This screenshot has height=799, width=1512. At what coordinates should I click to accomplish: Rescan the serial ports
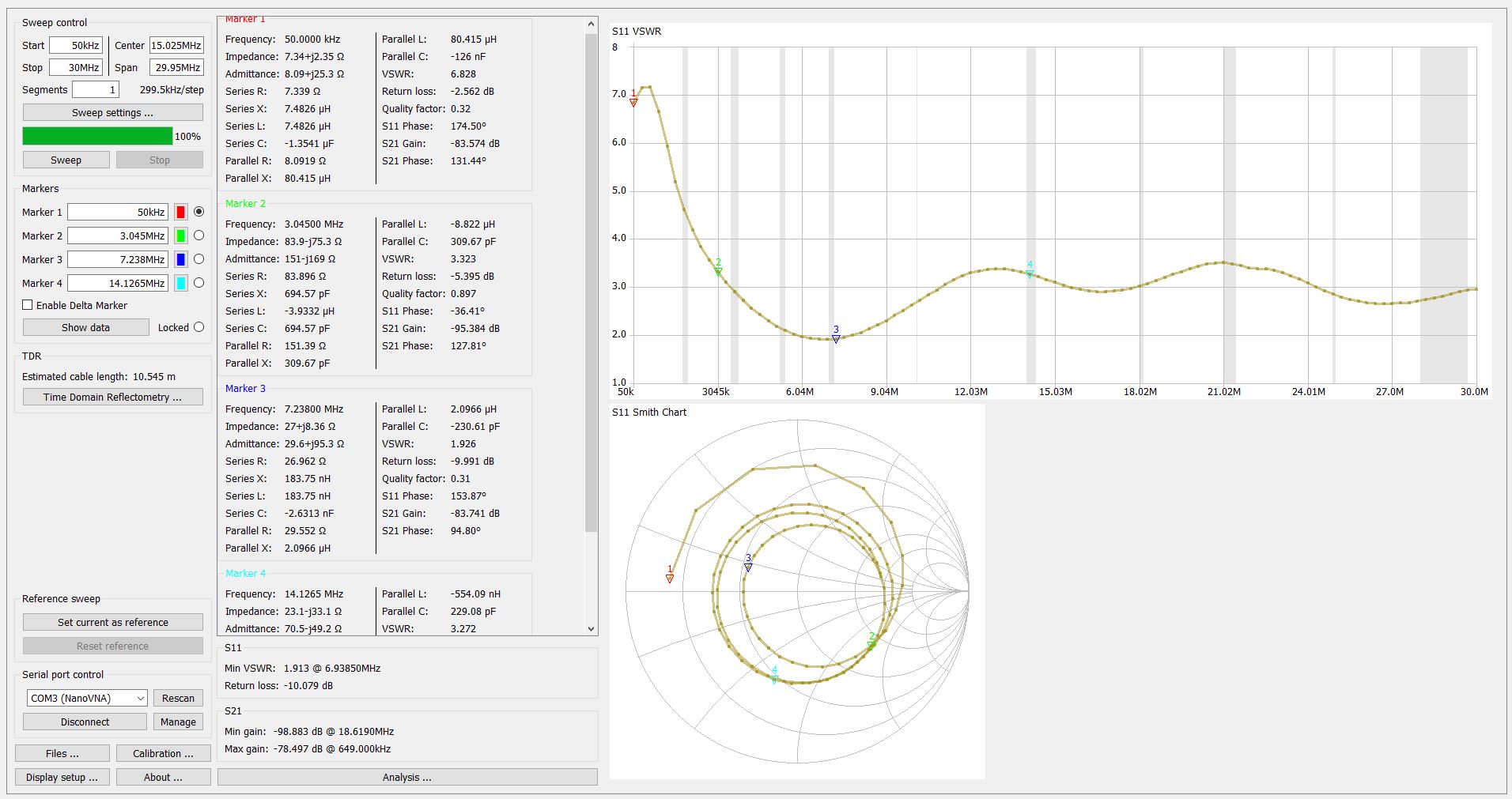pyautogui.click(x=178, y=698)
